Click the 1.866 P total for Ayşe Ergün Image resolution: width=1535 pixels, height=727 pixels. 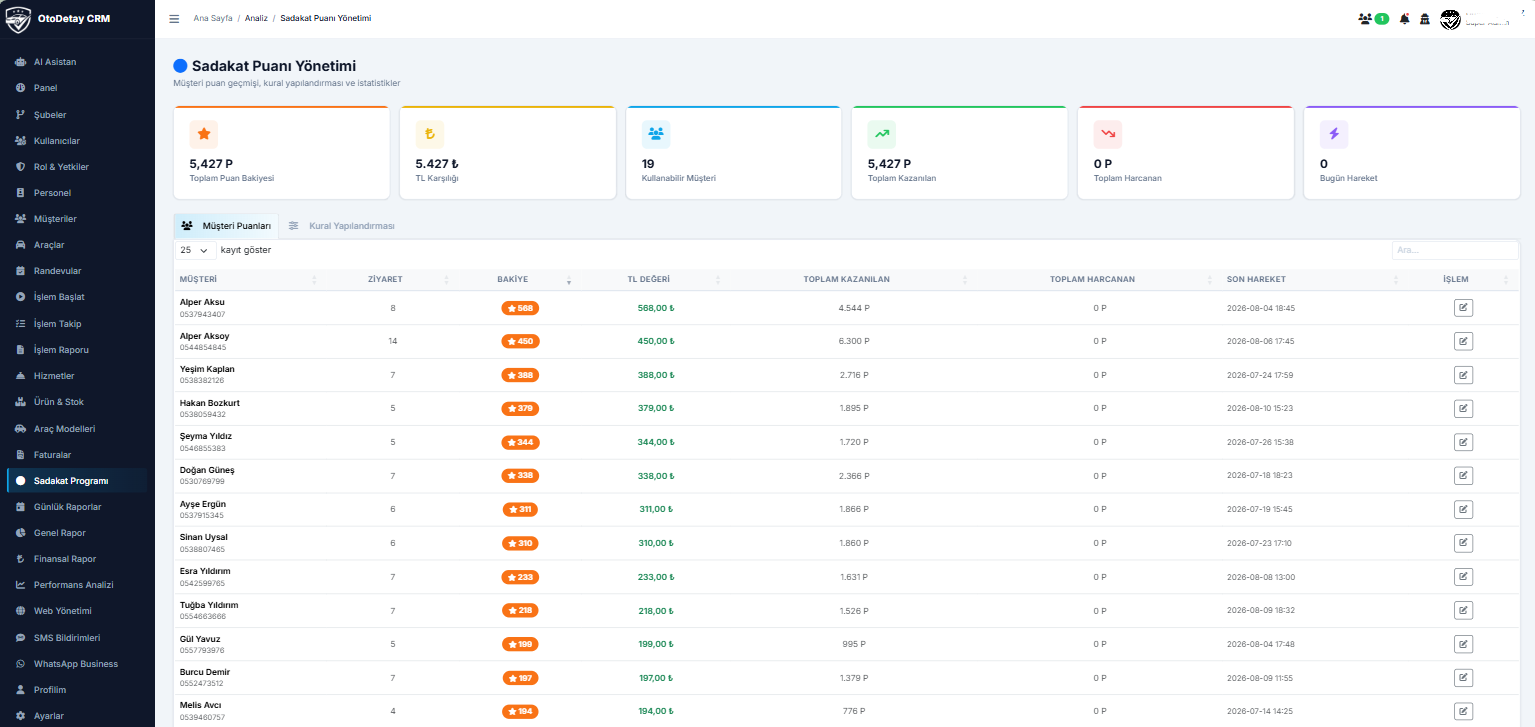[855, 509]
